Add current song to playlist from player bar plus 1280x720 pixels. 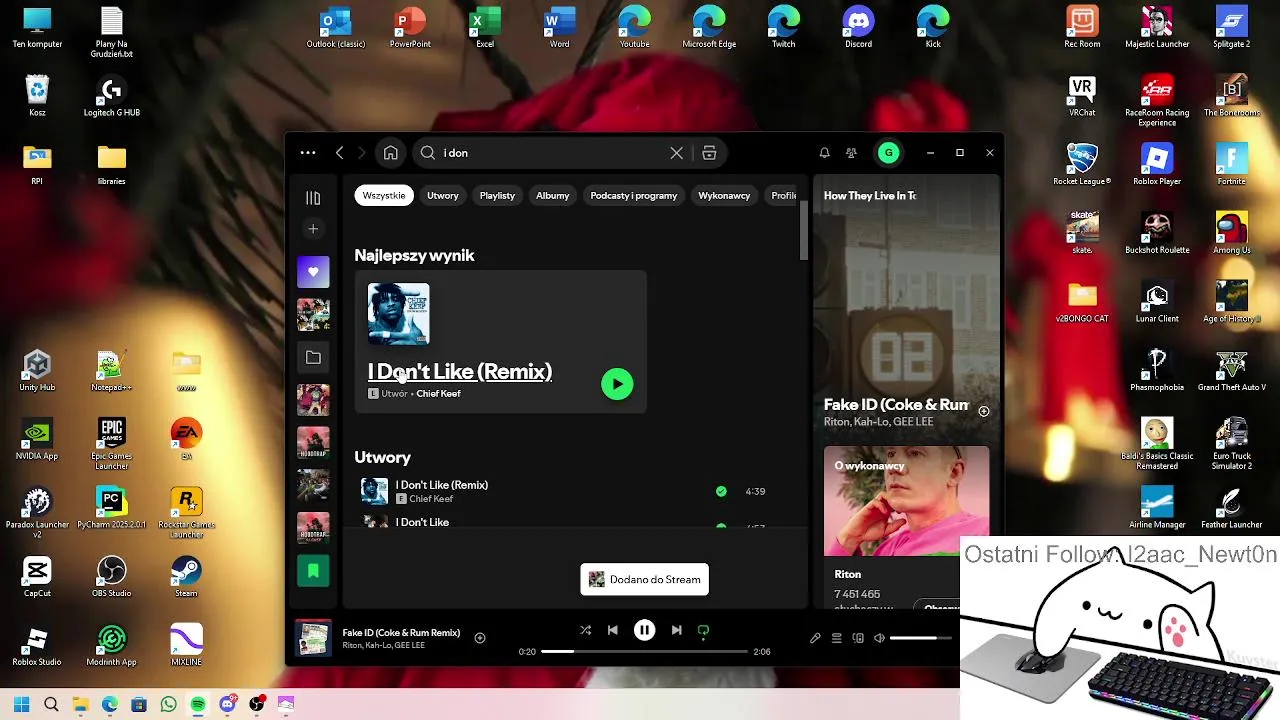coord(480,638)
